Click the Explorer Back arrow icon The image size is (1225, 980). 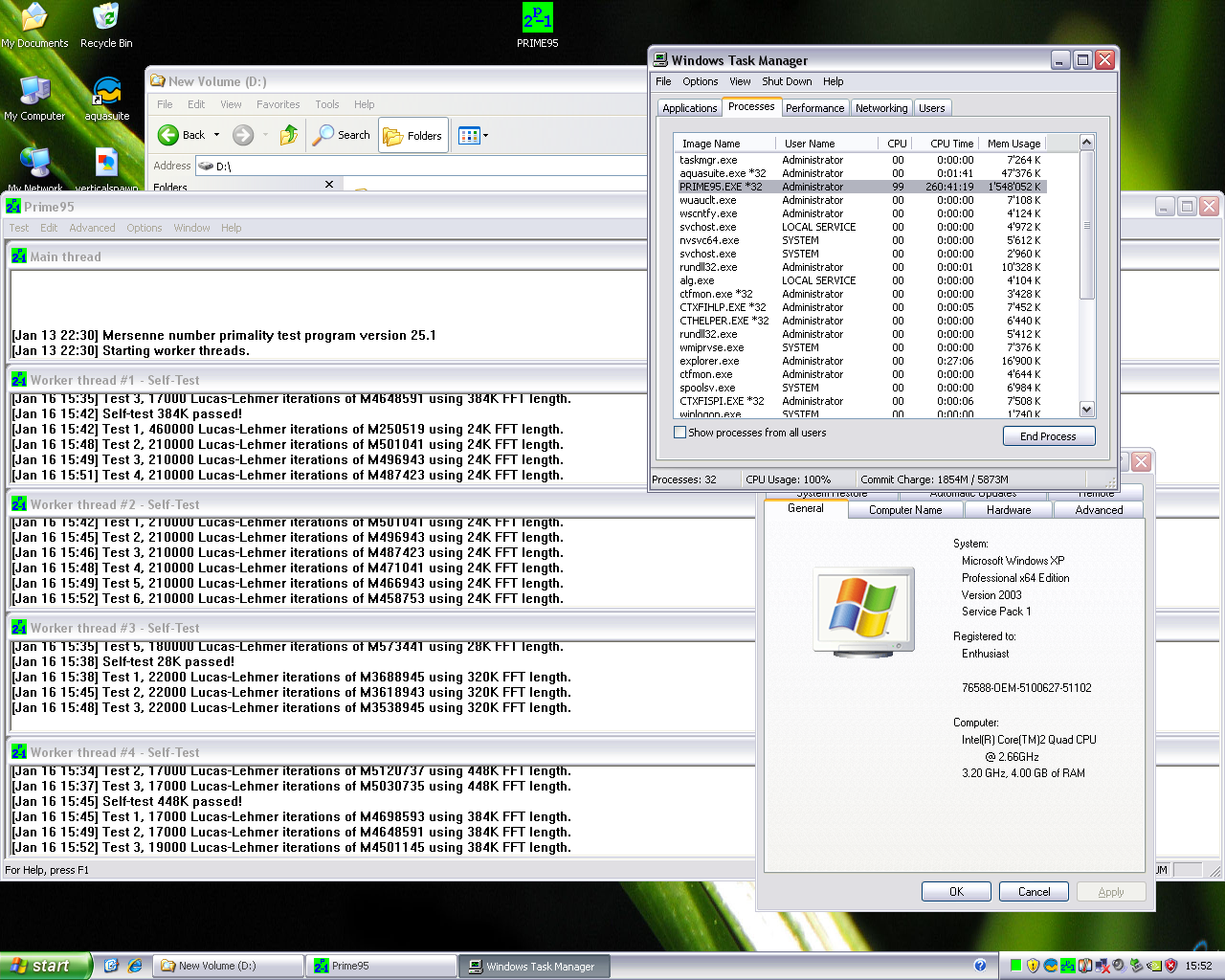coord(169,136)
